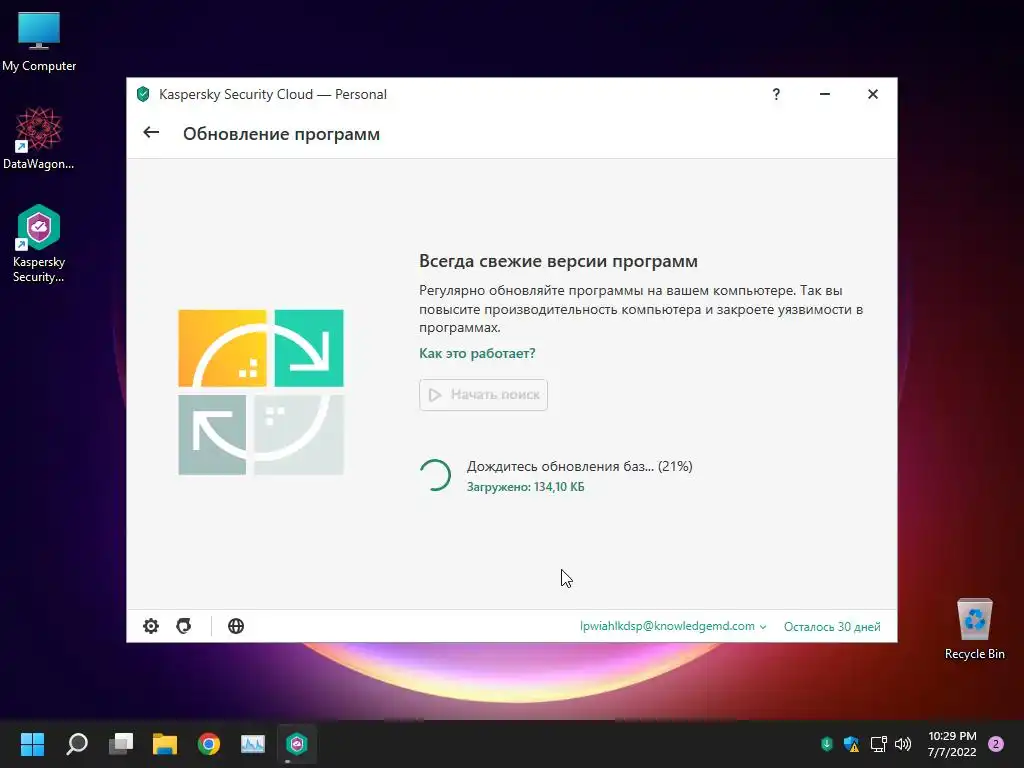
Task: Select the DataWagon desktop shortcut
Action: pos(39,138)
